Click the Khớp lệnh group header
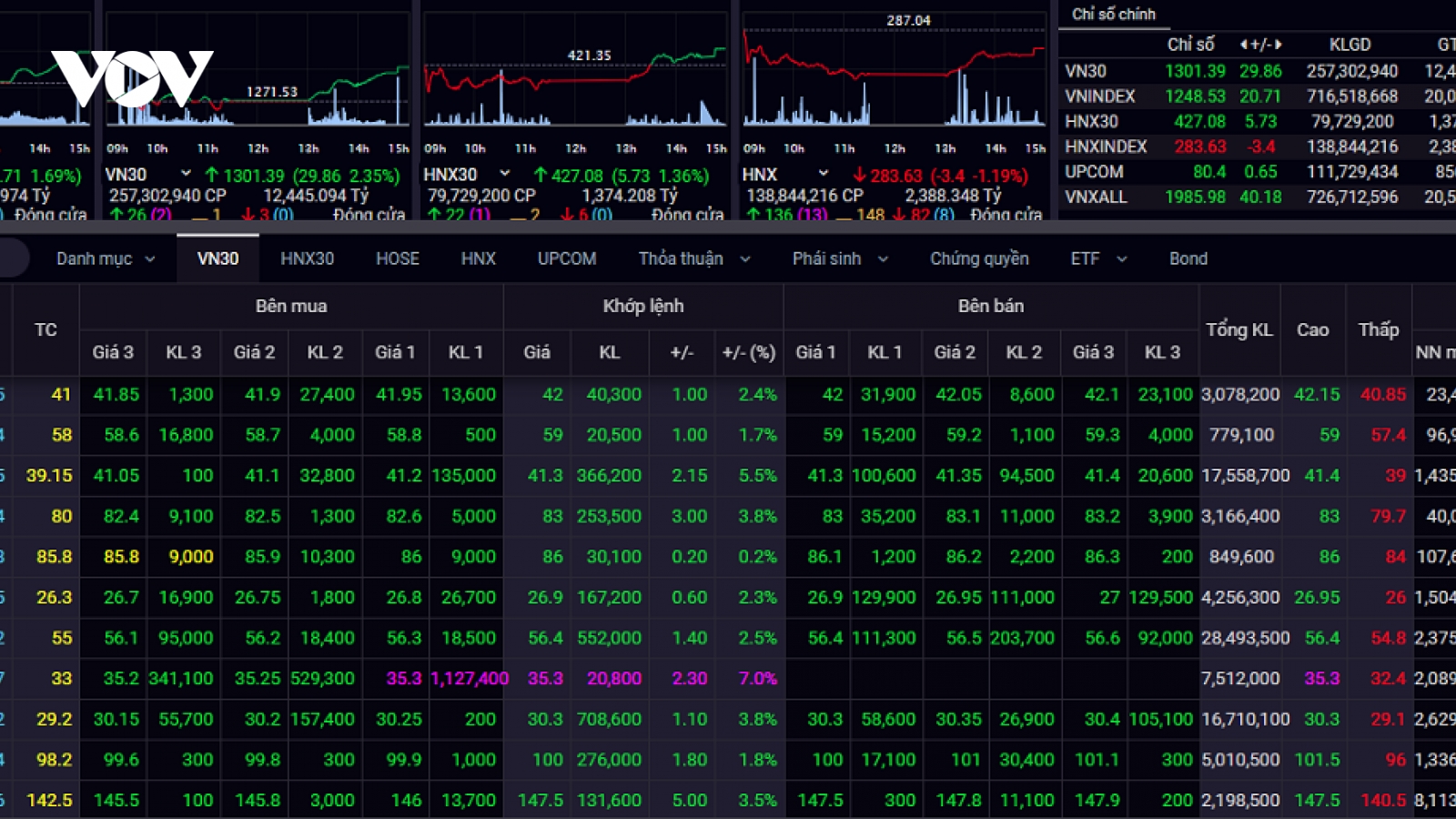Screen dimensions: 1456x819 tap(643, 307)
